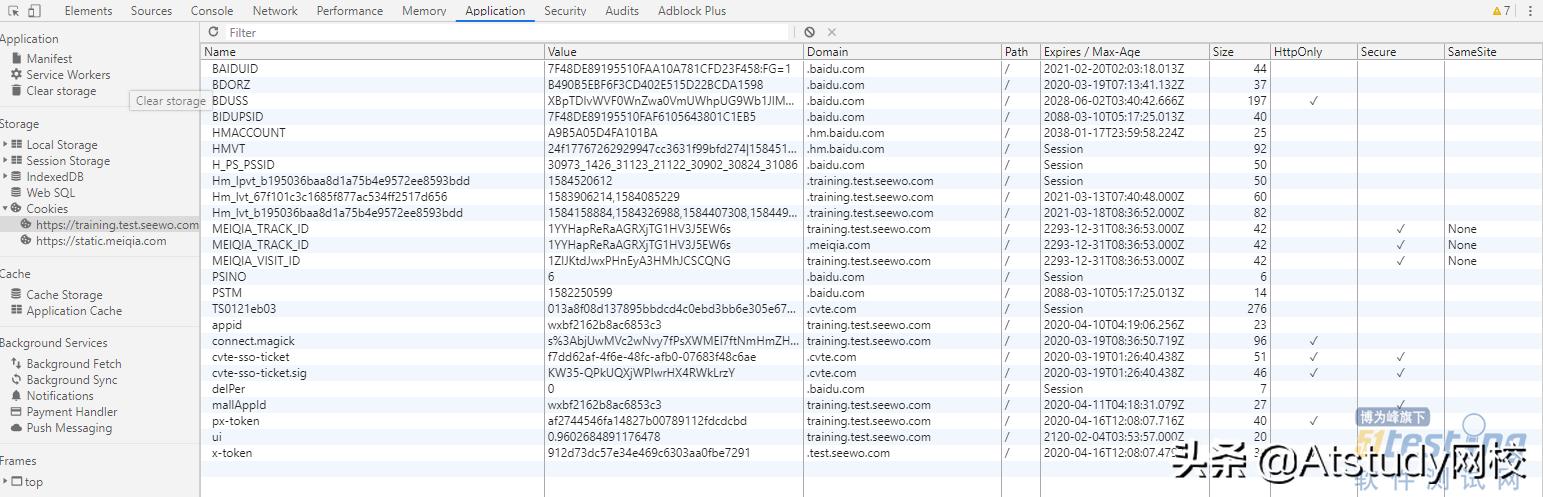Select the mallAppId cookie row

coord(871,405)
